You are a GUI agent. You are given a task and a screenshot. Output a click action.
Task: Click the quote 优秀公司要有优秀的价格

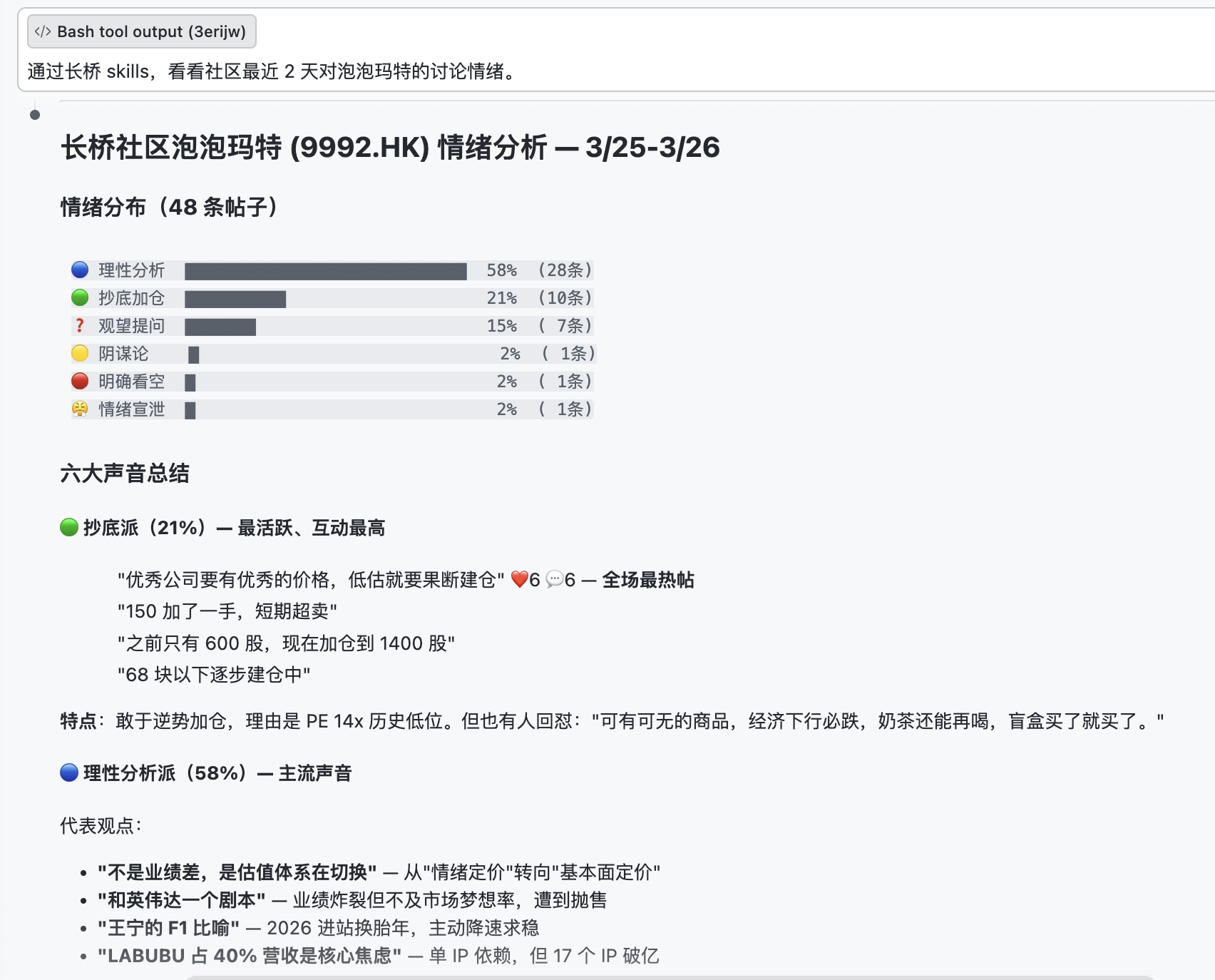pos(312,580)
